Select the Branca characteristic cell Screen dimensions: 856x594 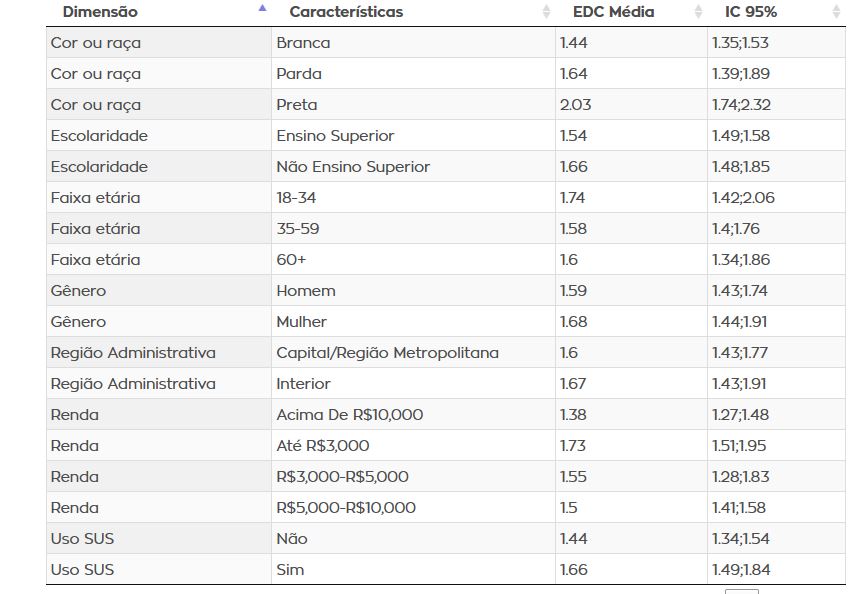[x=303, y=43]
